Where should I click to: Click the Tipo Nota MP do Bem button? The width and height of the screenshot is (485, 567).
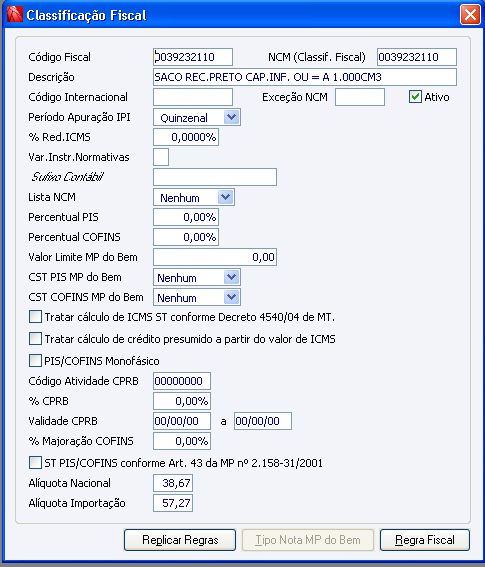[308, 540]
